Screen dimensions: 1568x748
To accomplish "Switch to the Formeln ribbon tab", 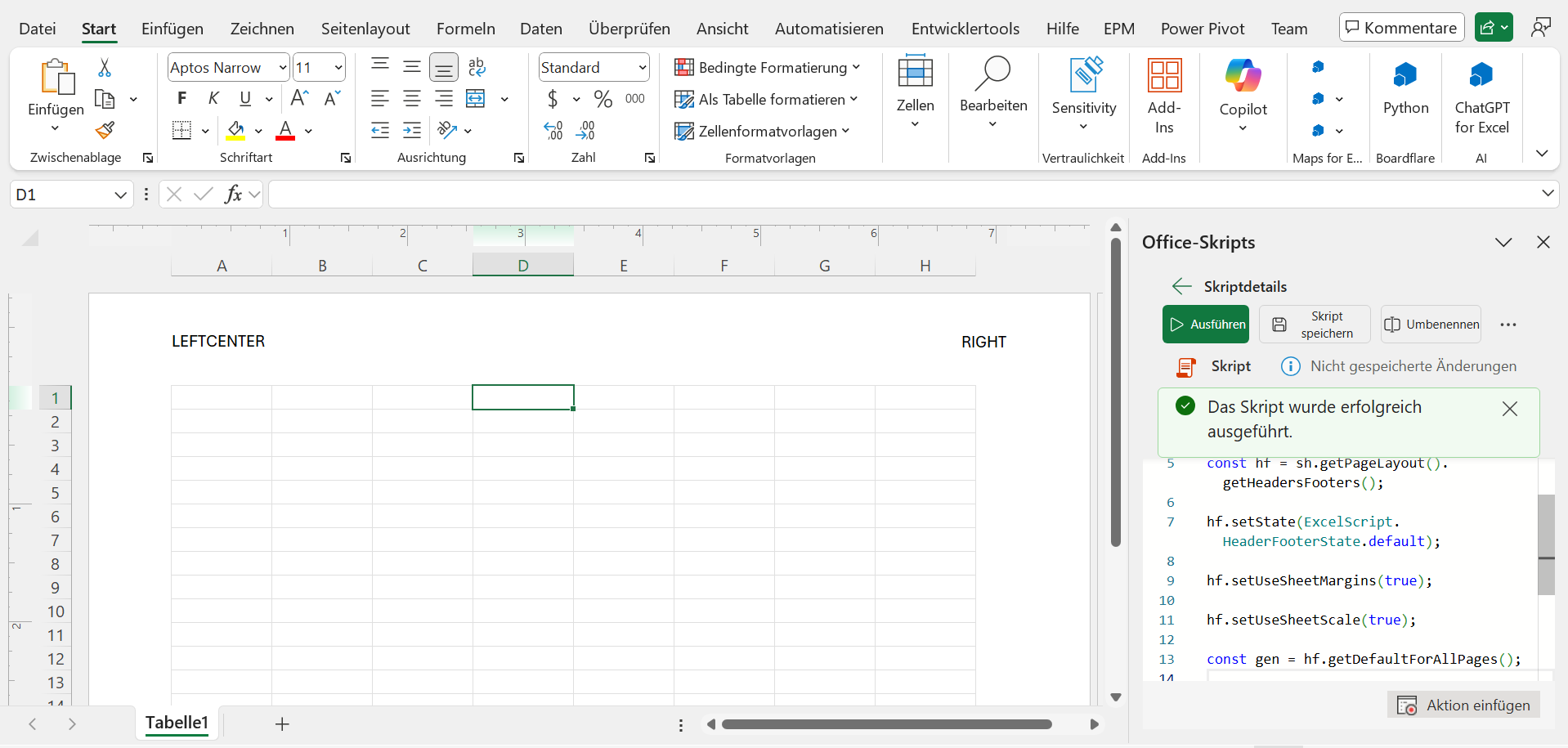I will tap(466, 29).
